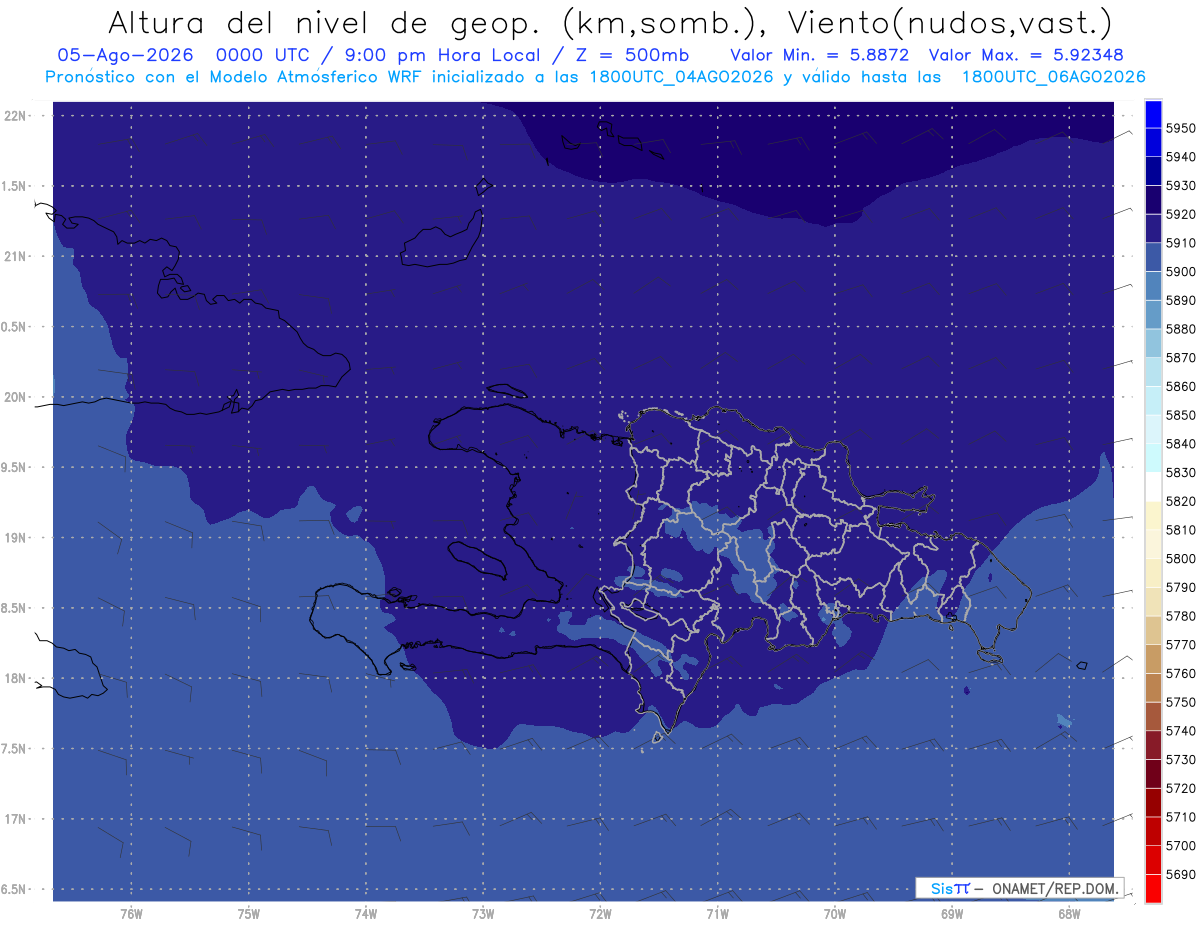Click the '76W' longitude label
This screenshot has height=927, width=1200.
click(x=131, y=914)
